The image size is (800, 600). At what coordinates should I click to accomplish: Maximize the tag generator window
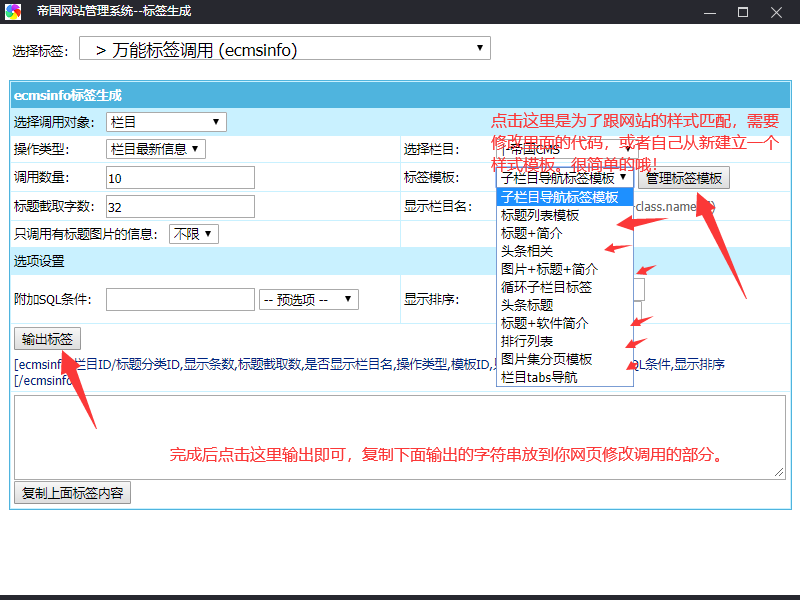743,12
